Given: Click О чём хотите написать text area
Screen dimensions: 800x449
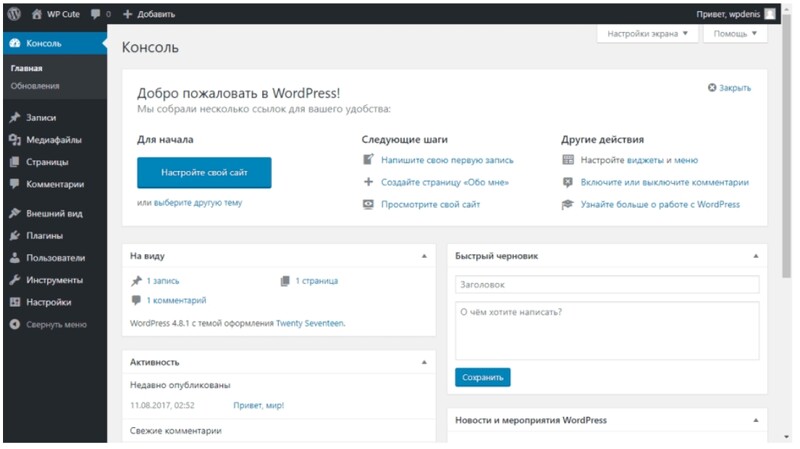Looking at the screenshot, I should [607, 331].
